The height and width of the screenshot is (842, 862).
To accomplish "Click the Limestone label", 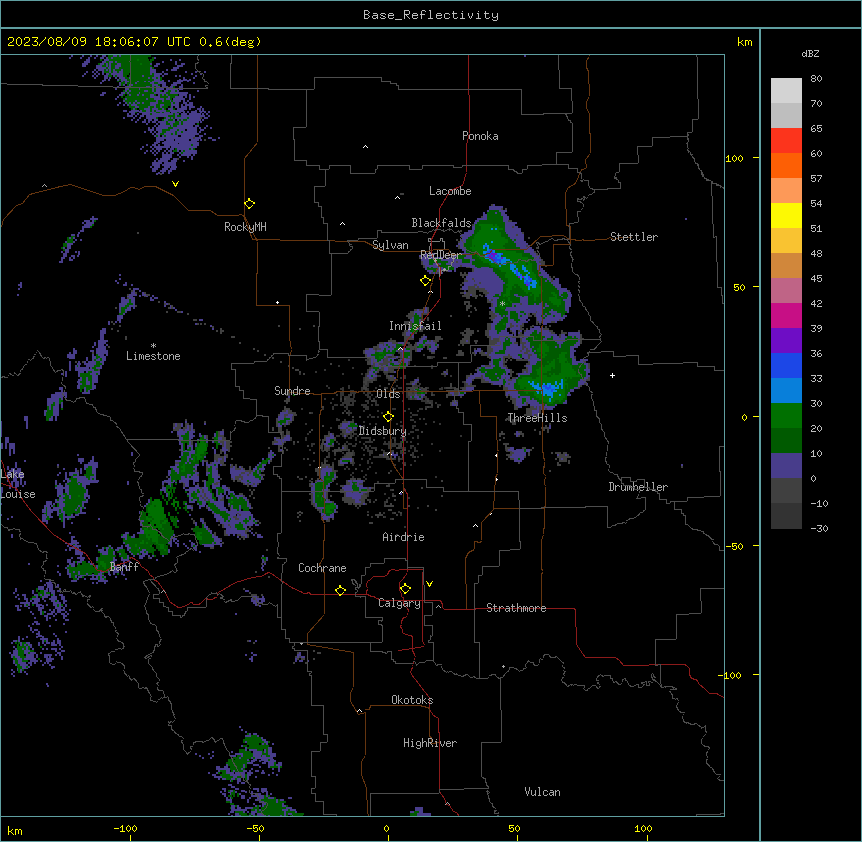I will tap(153, 356).
